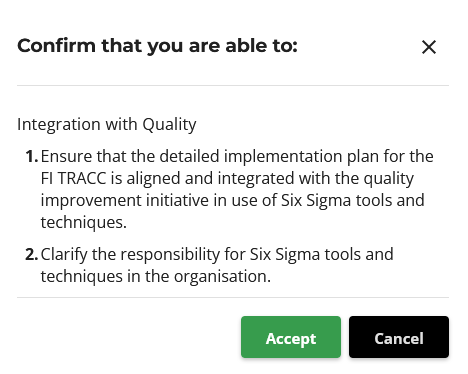Click the words 'FI TRACC' in item one
The height and width of the screenshot is (374, 468).
tap(73, 178)
